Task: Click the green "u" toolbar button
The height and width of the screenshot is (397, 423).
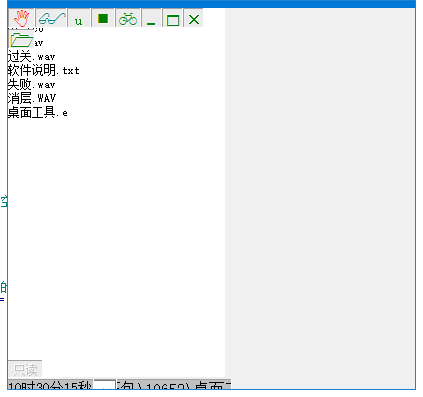Action: point(79,18)
